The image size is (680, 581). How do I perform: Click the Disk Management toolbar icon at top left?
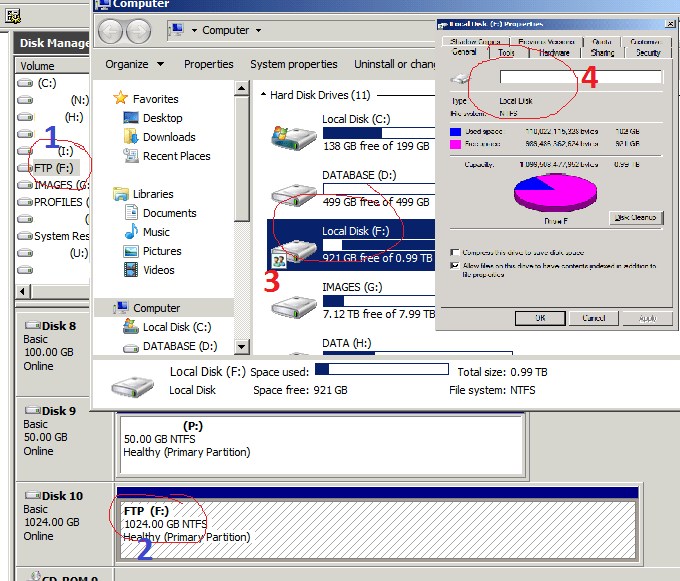pyautogui.click(x=13, y=16)
